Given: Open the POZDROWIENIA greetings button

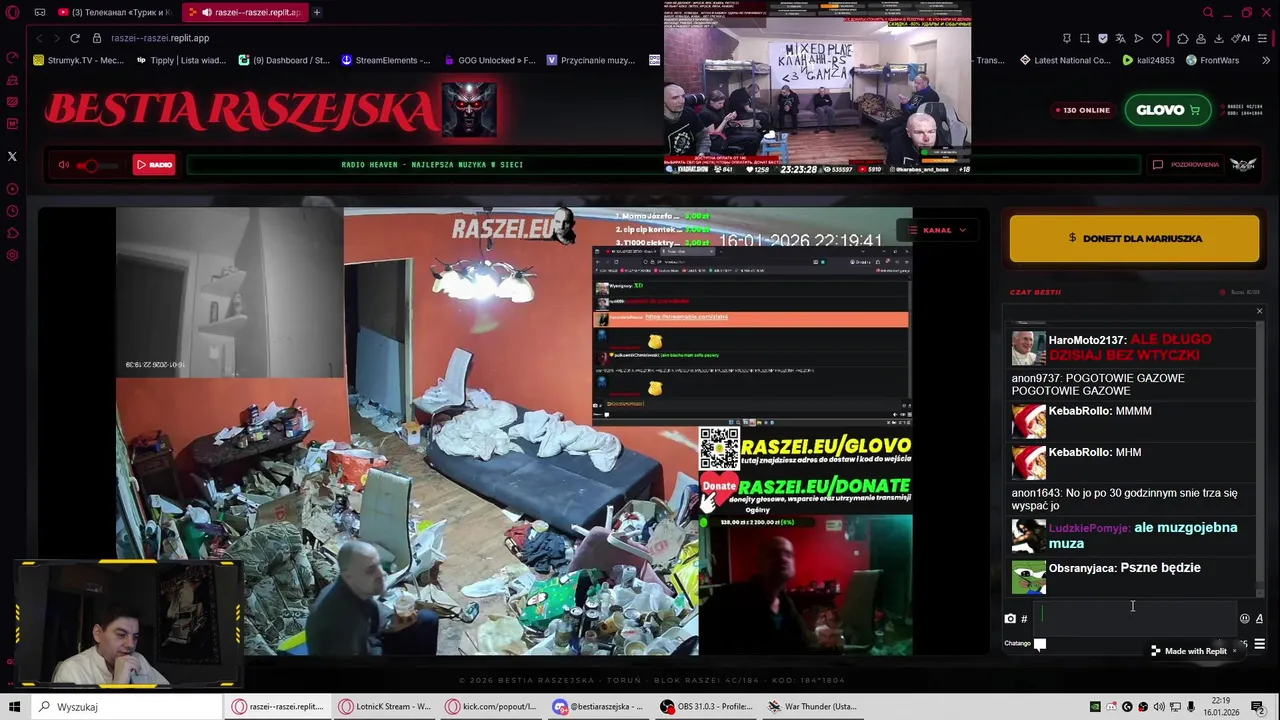Looking at the screenshot, I should 1187,165.
